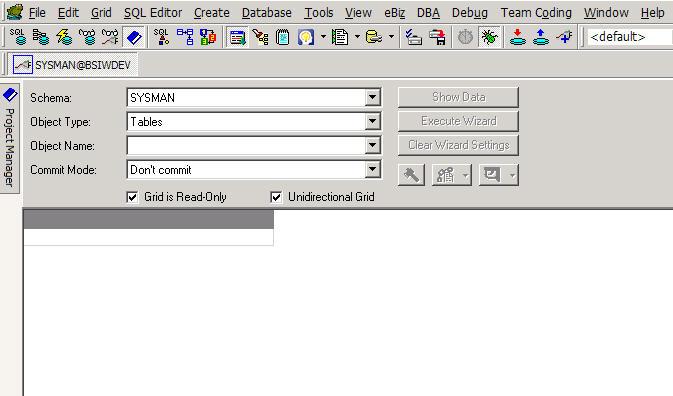Open the Schema Browser tree-database icon
Viewport: 673px width, 396px height.
41,37
